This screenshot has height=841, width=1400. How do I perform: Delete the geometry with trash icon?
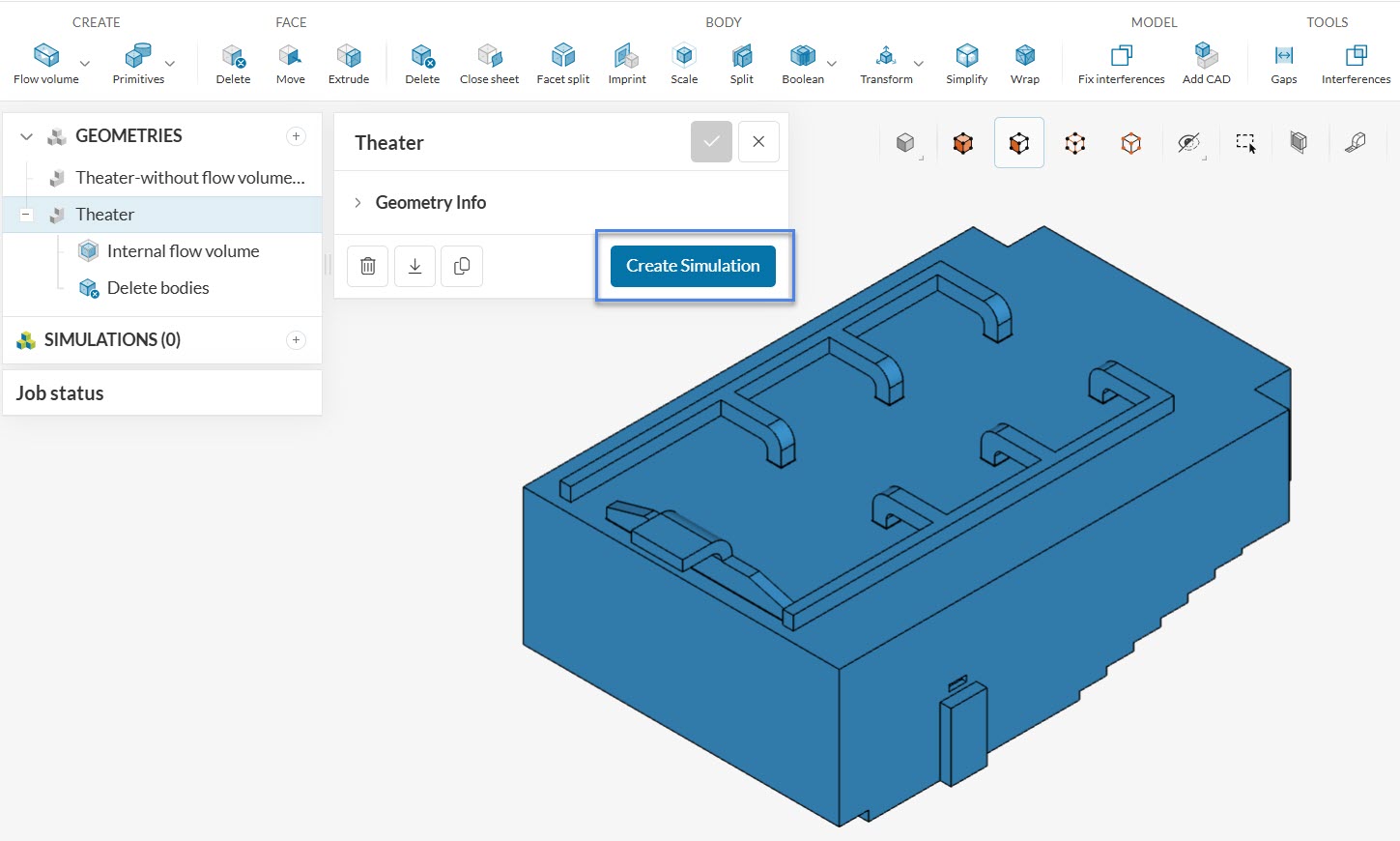pos(368,266)
